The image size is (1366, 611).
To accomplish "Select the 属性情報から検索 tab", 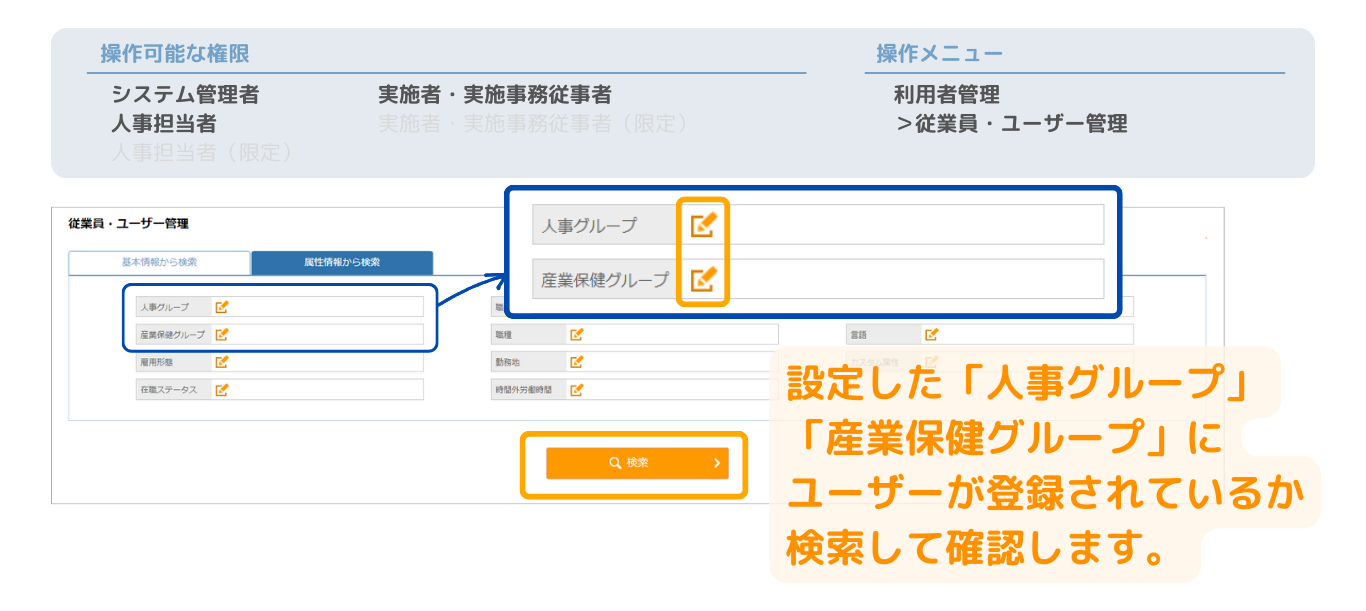I will tap(342, 262).
